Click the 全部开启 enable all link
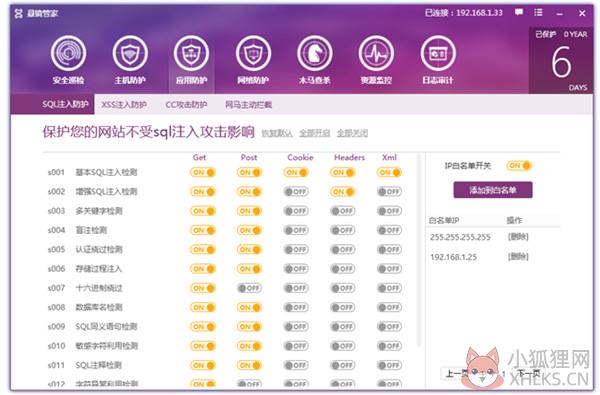The width and height of the screenshot is (600, 395). [x=315, y=133]
